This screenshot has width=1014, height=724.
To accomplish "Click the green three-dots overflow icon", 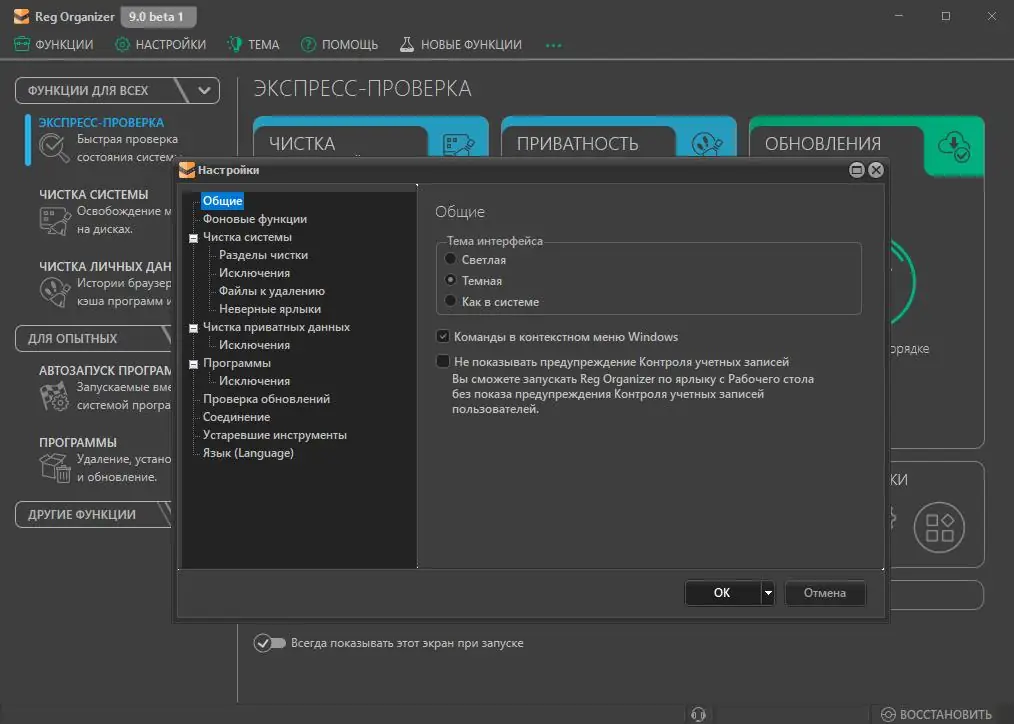I will coord(554,45).
